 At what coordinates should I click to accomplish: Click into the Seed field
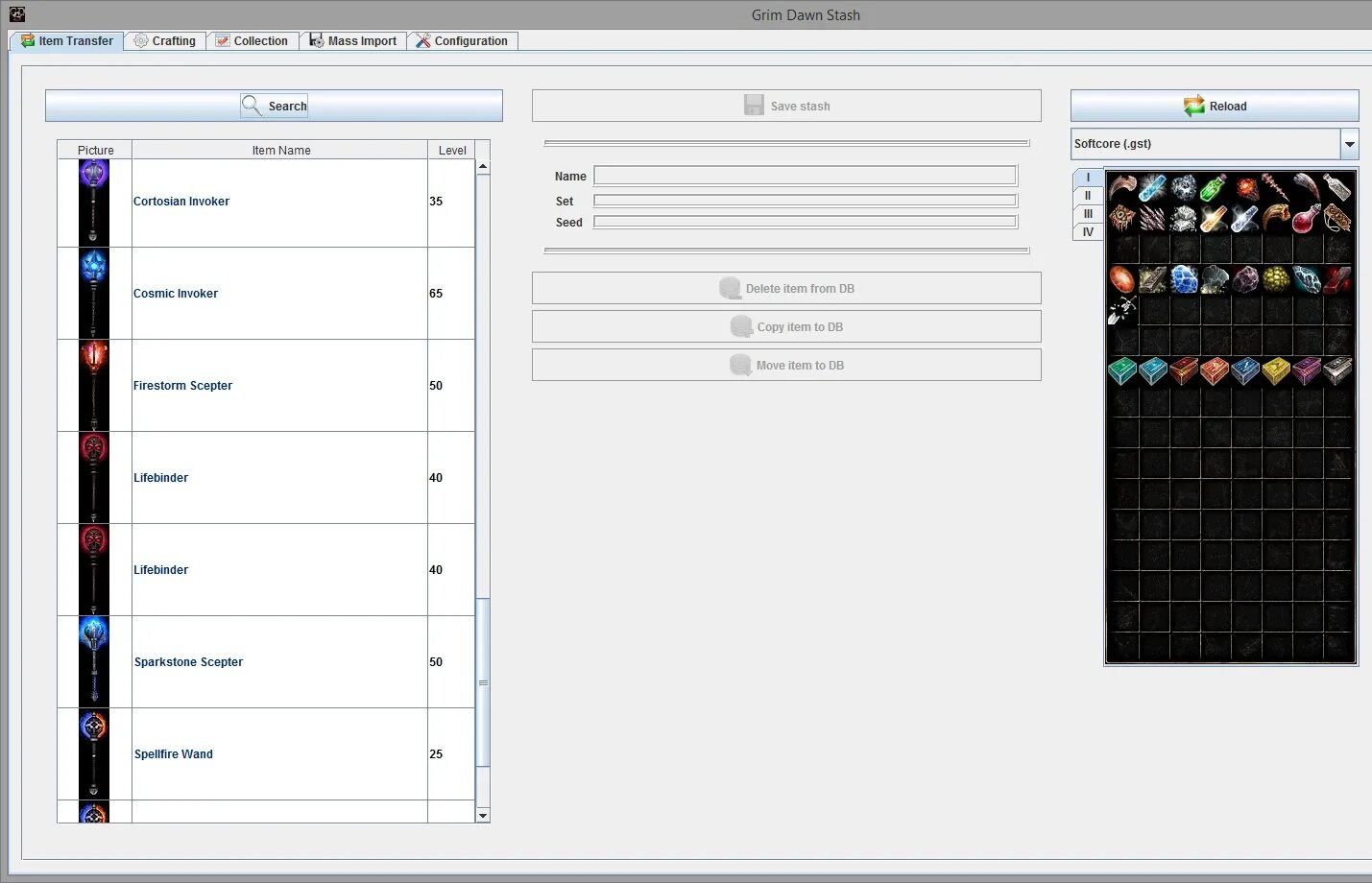click(x=806, y=222)
